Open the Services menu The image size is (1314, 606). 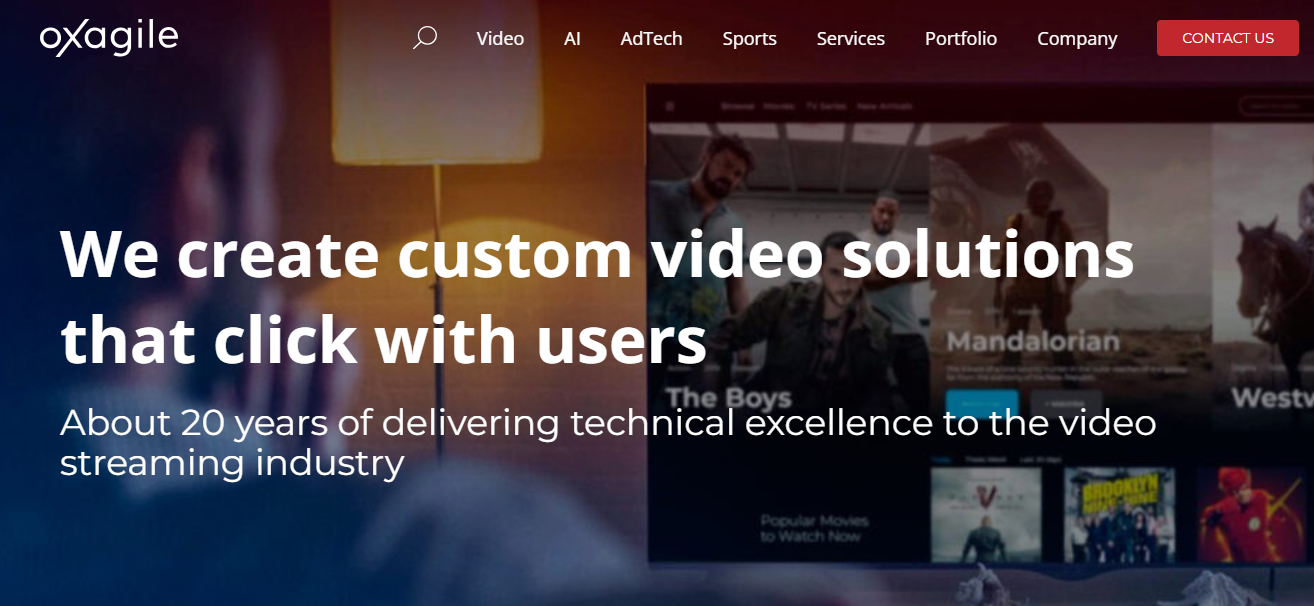(x=850, y=38)
